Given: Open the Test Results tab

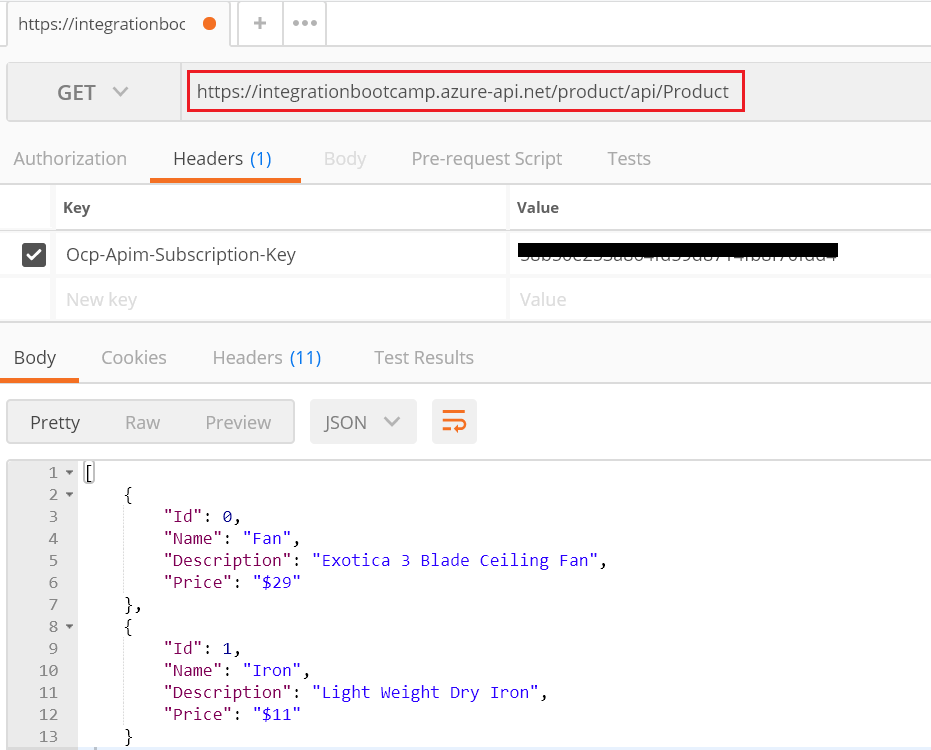Looking at the screenshot, I should click(424, 357).
